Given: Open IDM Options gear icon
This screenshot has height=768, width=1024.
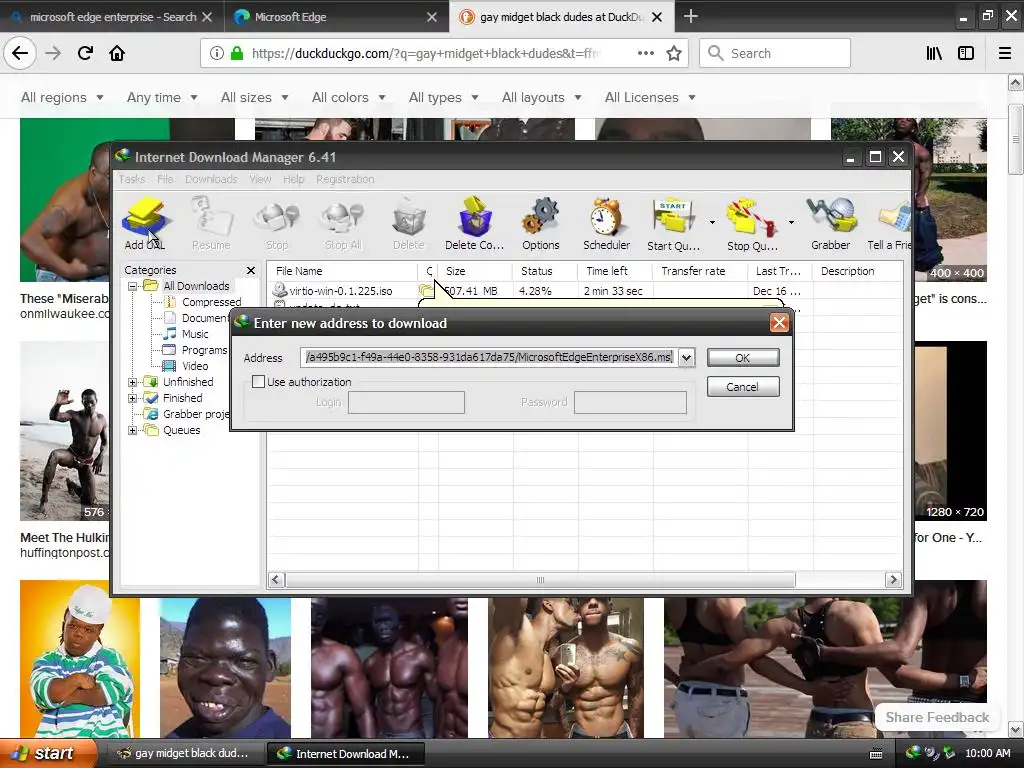Looking at the screenshot, I should pos(541,223).
